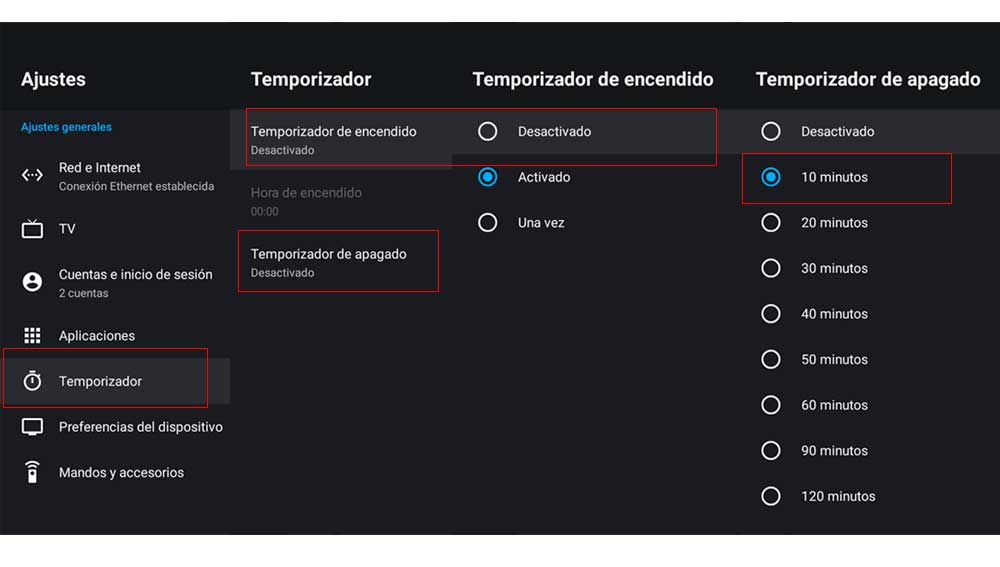Set sleep timer to 10 minutos

click(771, 177)
